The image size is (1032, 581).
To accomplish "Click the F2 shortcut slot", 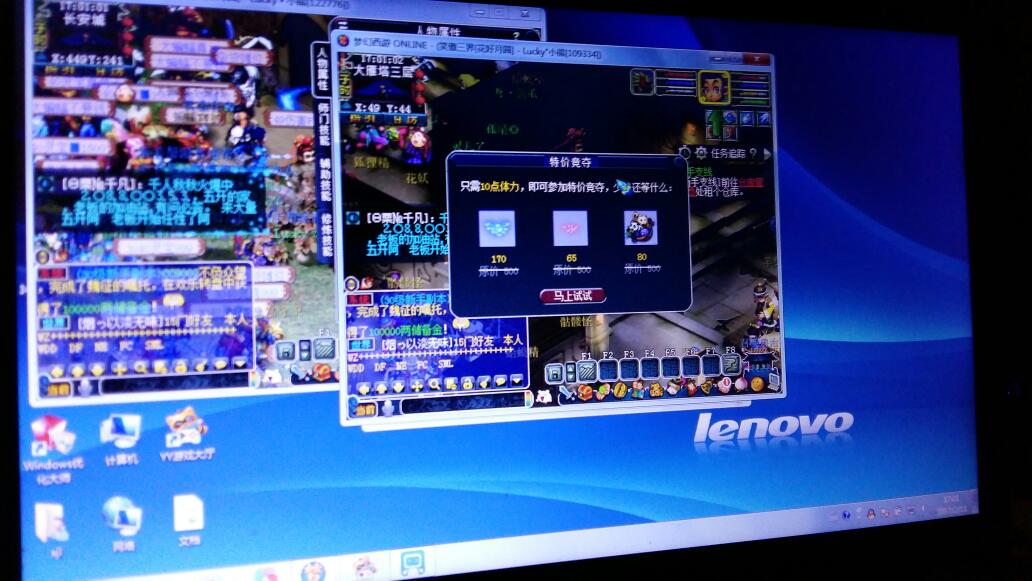I will tap(608, 368).
